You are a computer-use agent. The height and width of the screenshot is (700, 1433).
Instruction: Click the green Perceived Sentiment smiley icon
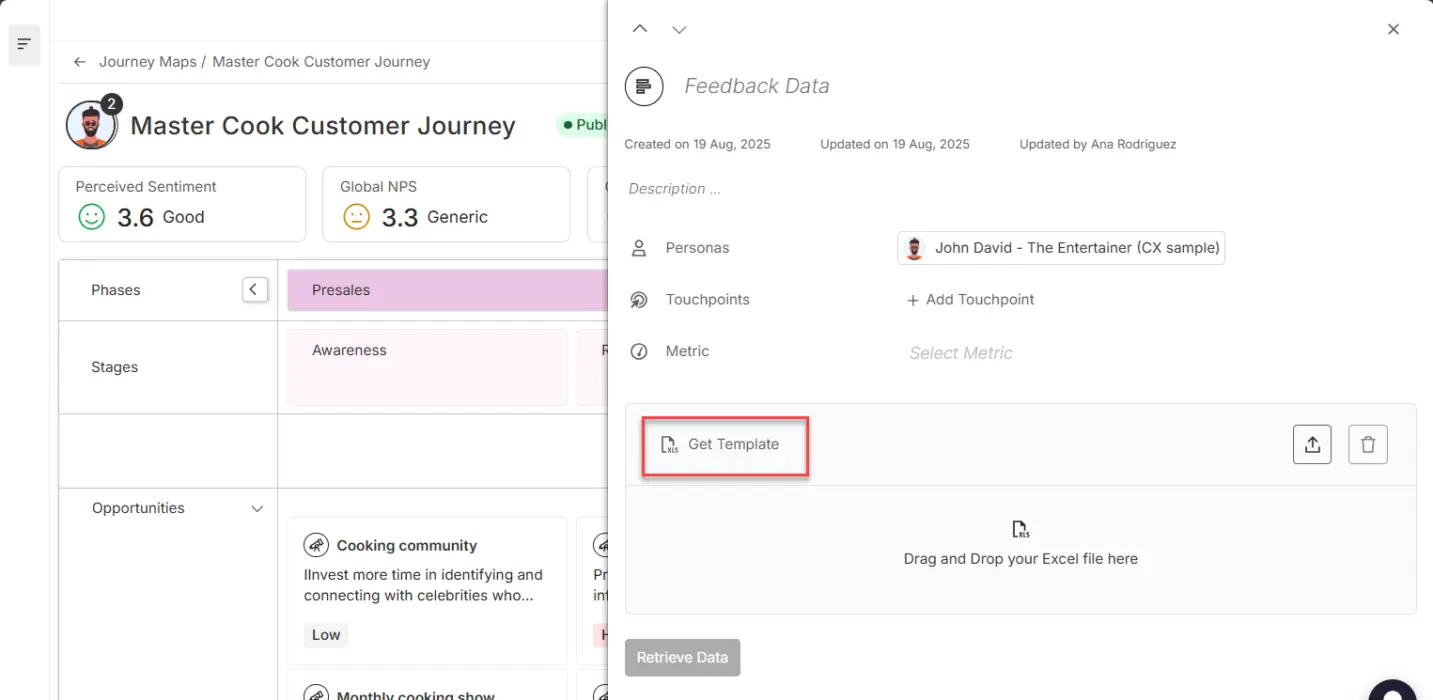pos(91,215)
